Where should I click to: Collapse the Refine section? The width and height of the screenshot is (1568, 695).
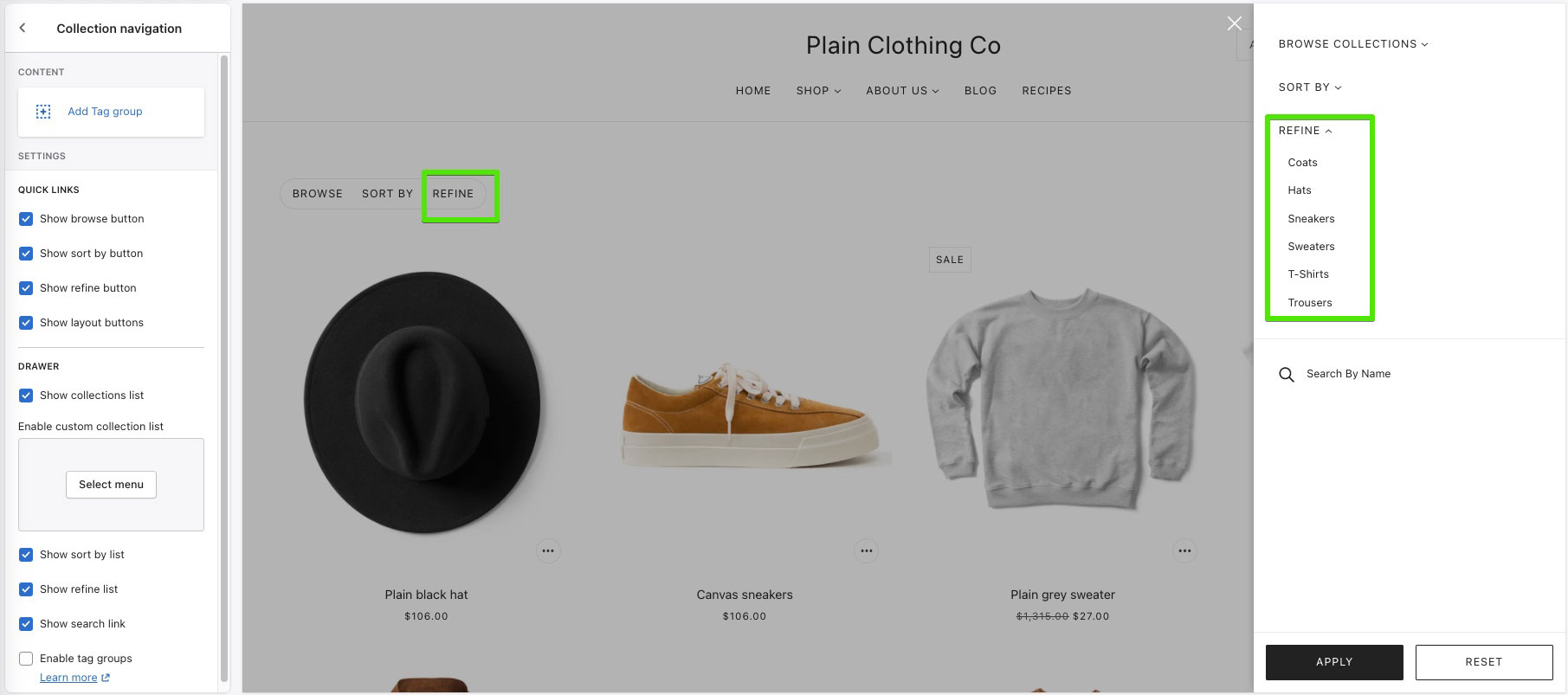1306,131
